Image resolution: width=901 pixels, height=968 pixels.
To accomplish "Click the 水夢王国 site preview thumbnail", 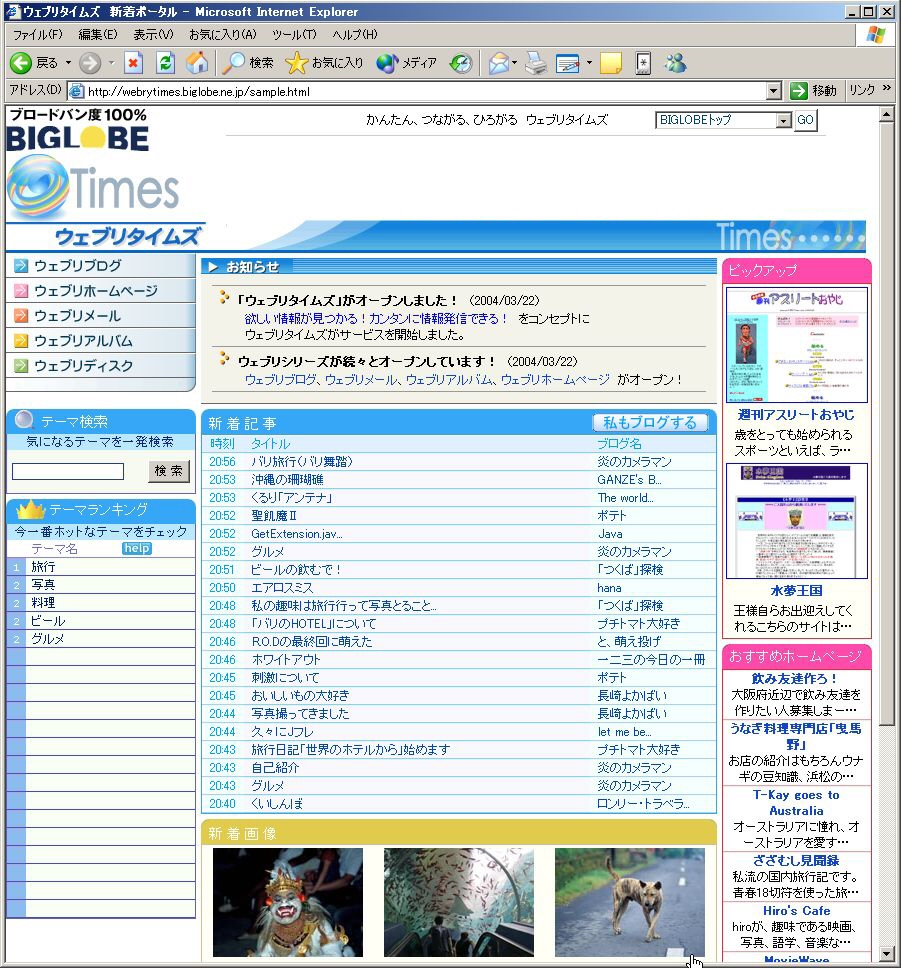I will click(x=797, y=521).
